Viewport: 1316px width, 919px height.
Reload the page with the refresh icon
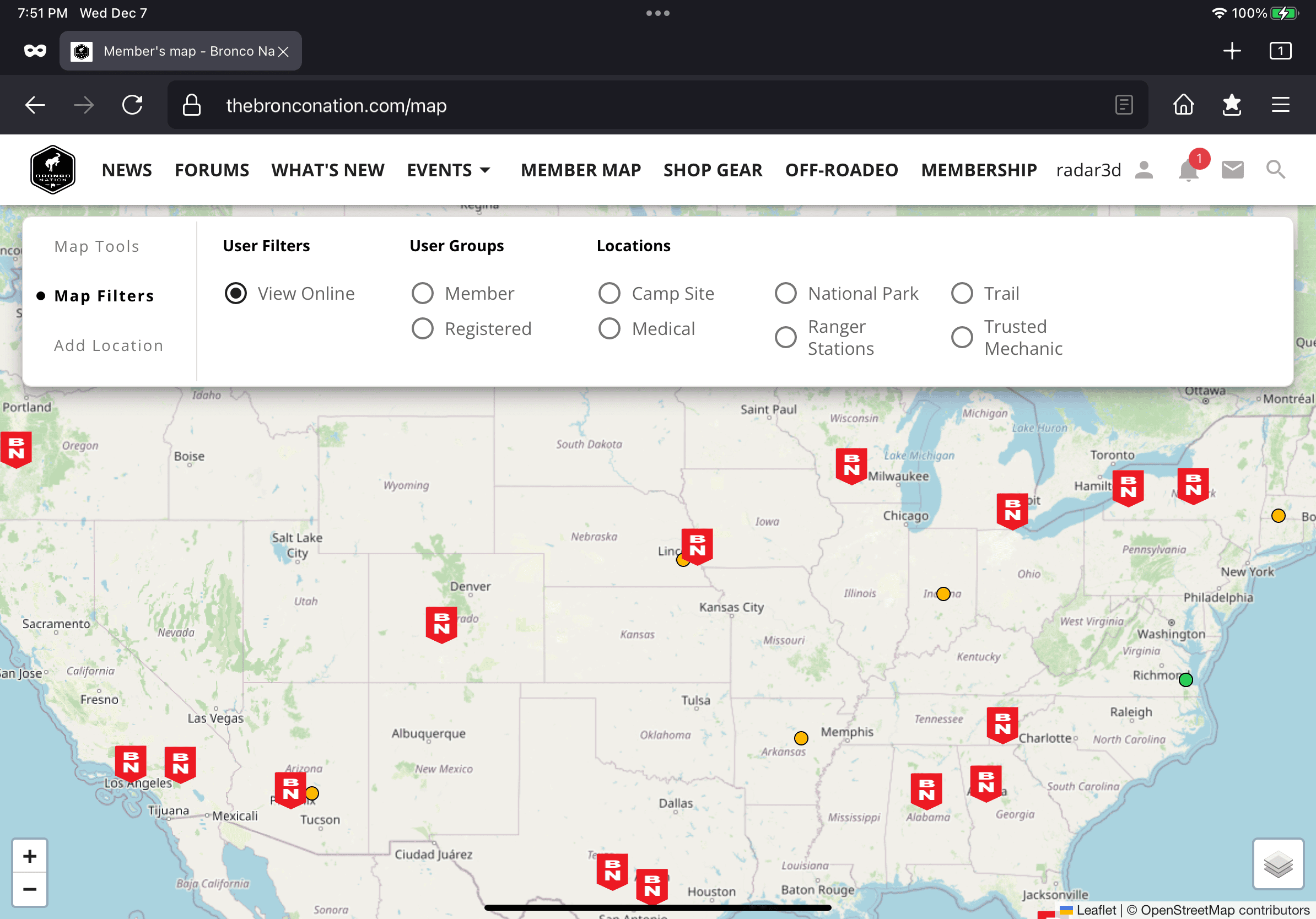[132, 105]
